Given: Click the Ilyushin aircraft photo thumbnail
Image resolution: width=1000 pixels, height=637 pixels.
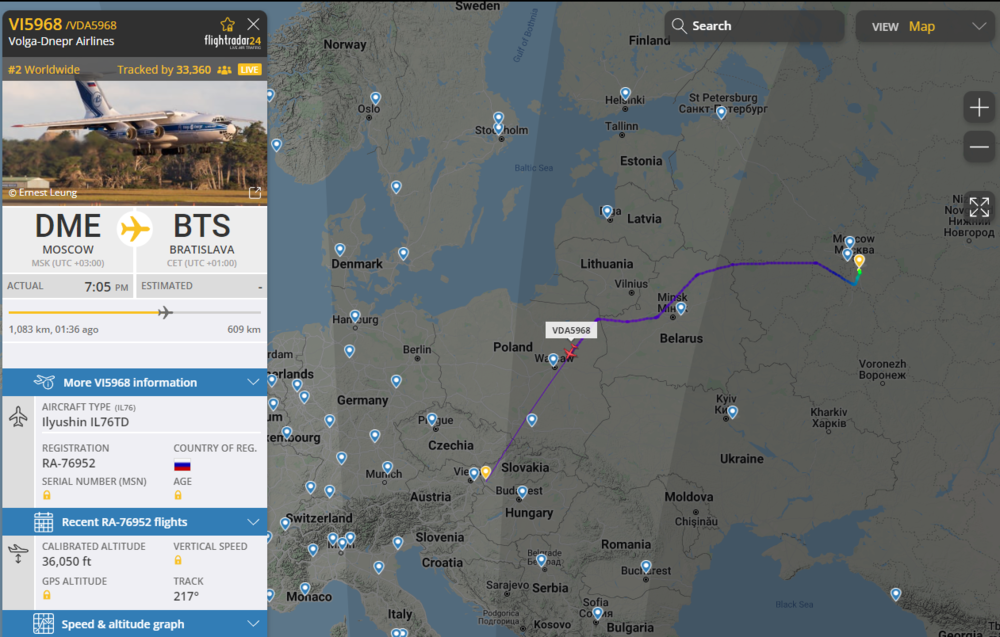Looking at the screenshot, I should 135,140.
